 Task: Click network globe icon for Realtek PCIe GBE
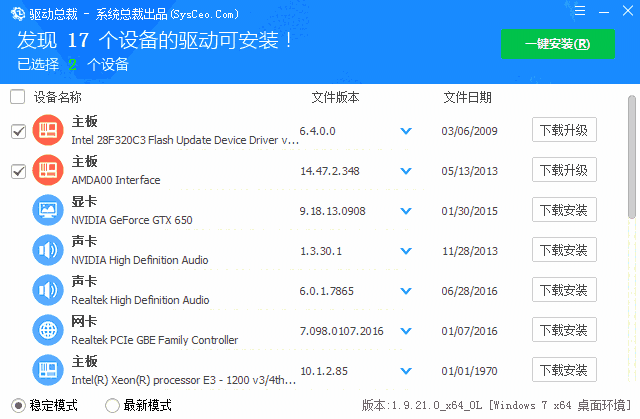click(x=48, y=330)
